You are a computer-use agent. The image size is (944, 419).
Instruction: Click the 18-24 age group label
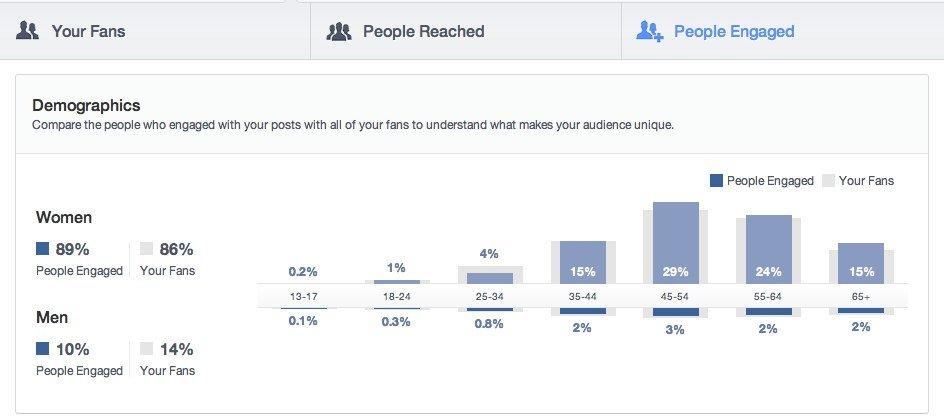(396, 297)
